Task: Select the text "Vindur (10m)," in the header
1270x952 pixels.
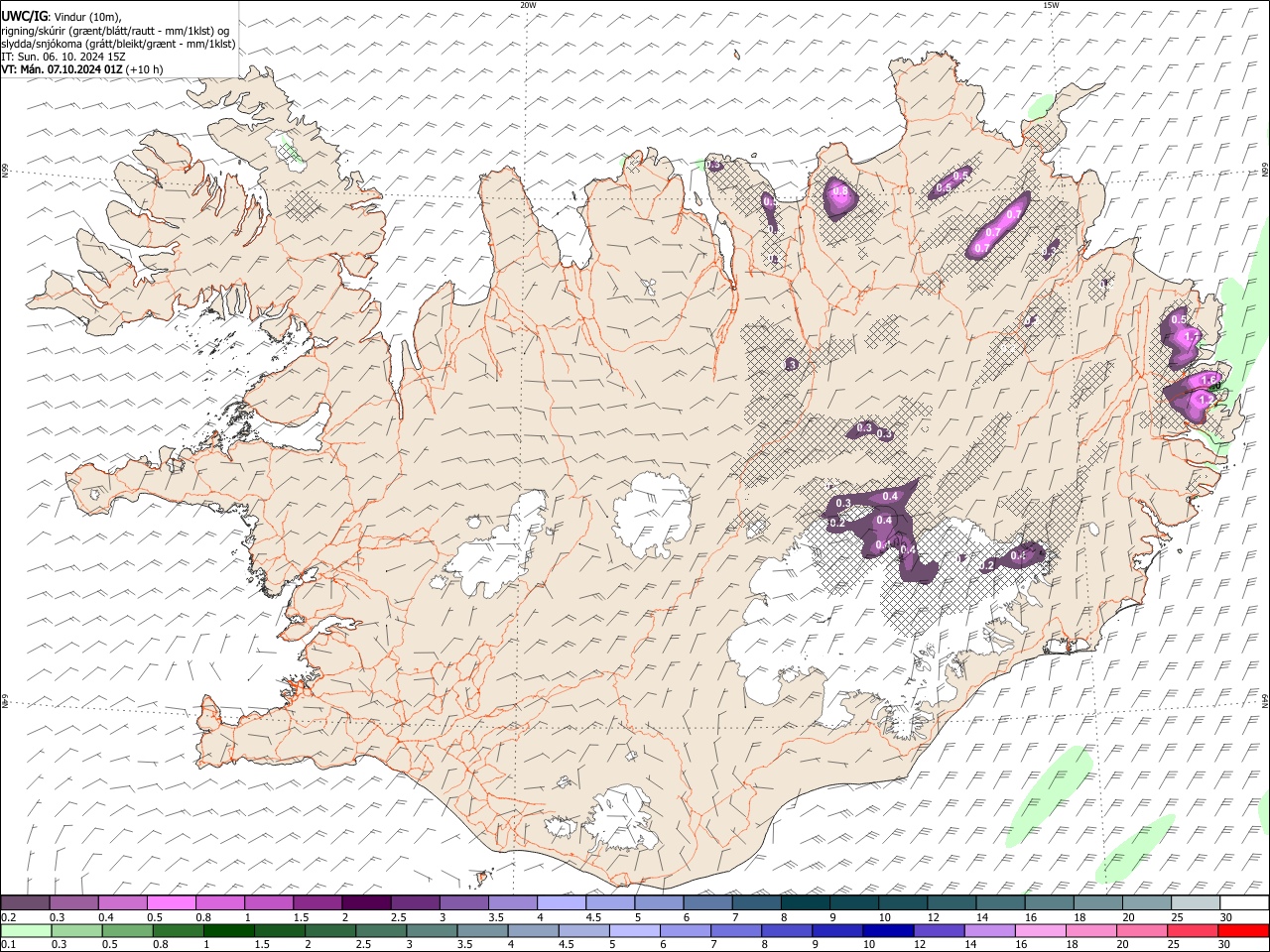Action: [86, 18]
